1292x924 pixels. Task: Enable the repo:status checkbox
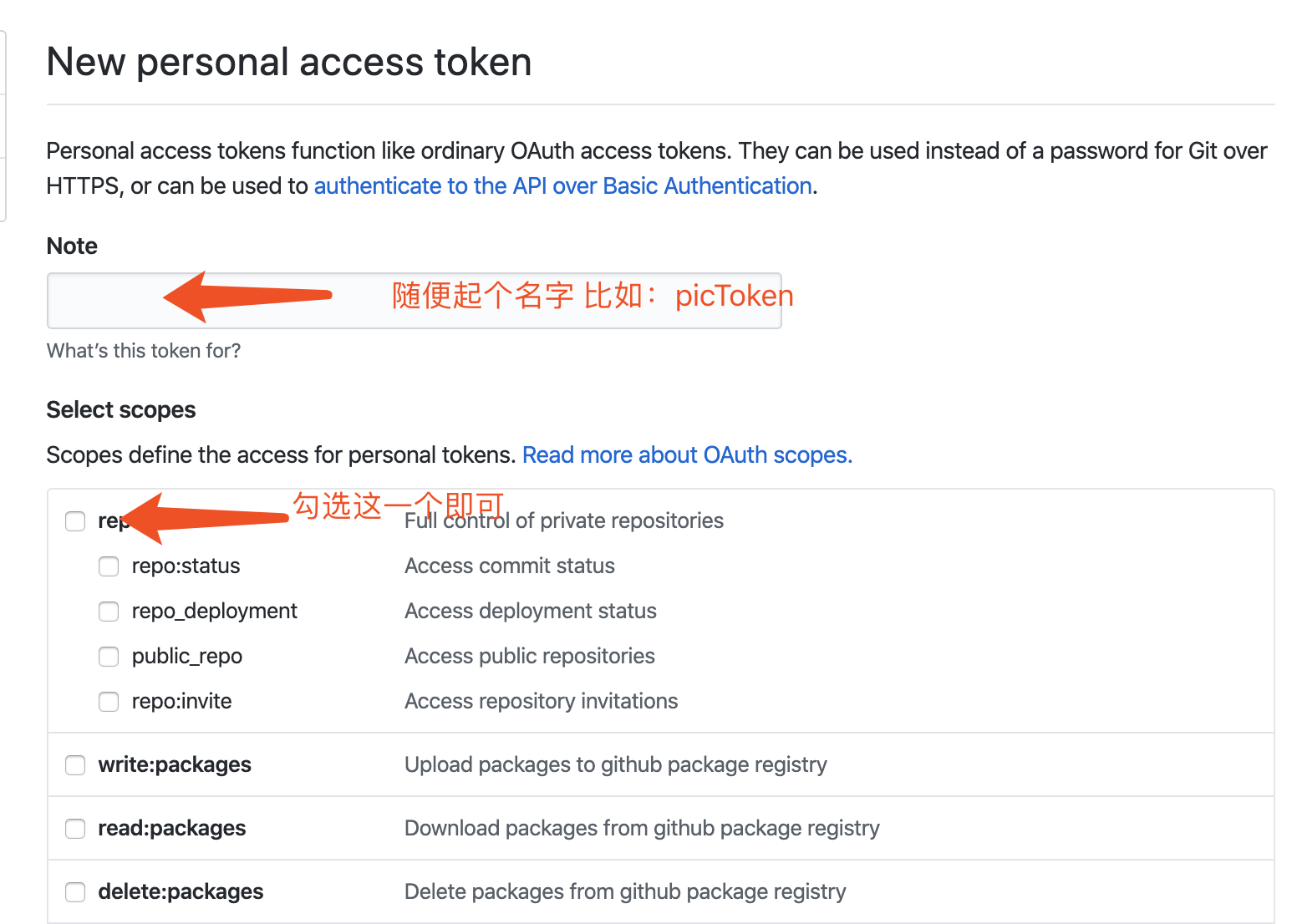(x=109, y=566)
